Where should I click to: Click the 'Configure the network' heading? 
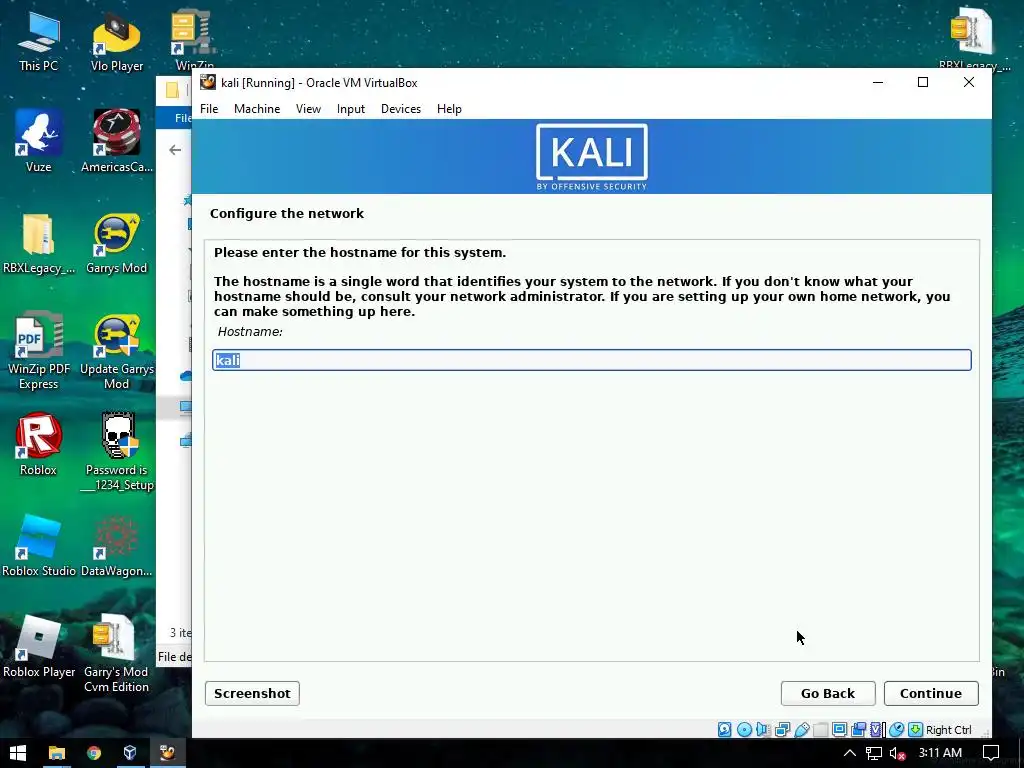click(287, 214)
